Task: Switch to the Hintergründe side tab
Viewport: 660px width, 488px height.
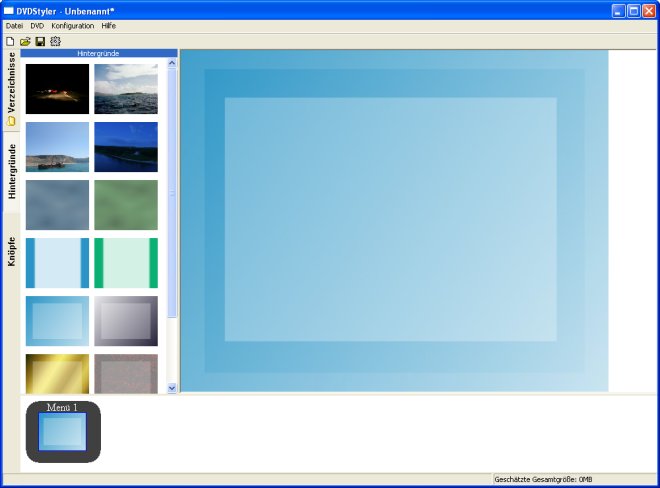Action: click(11, 171)
